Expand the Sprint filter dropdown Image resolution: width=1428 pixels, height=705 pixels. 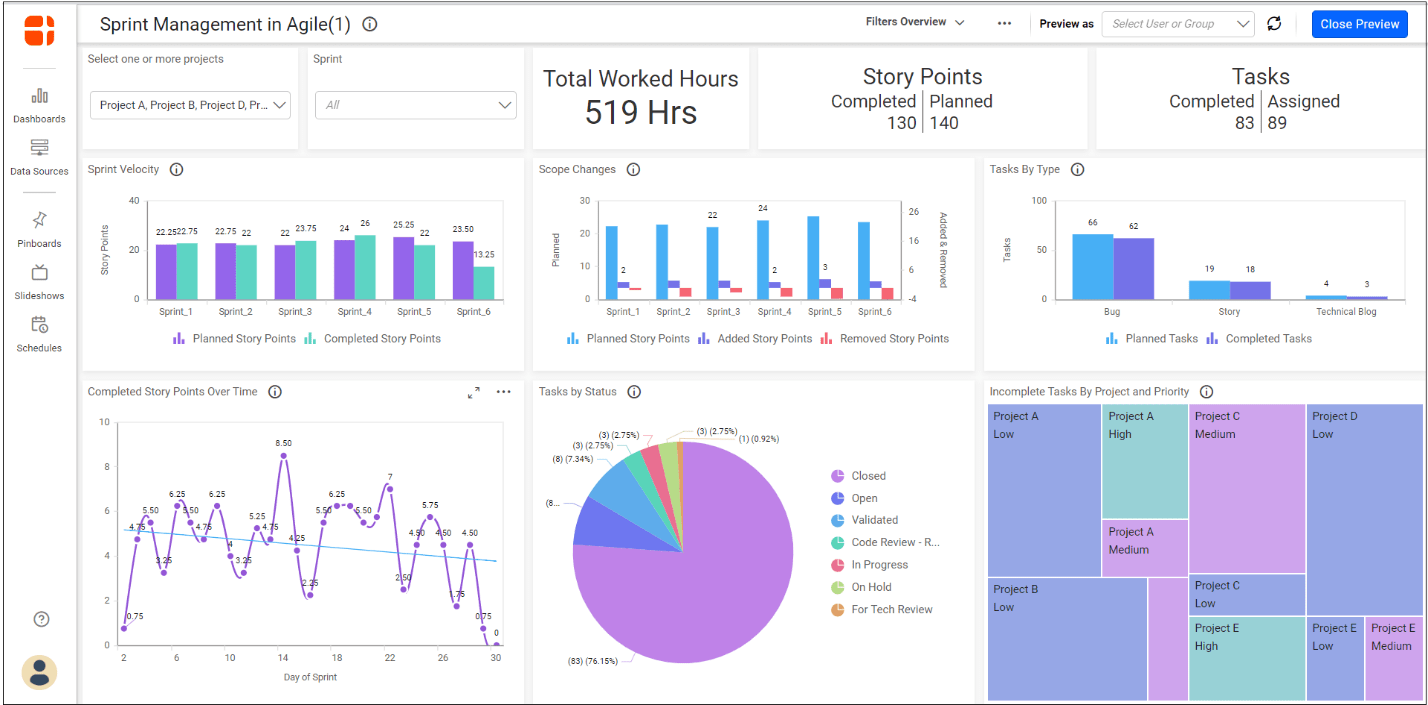pos(415,104)
